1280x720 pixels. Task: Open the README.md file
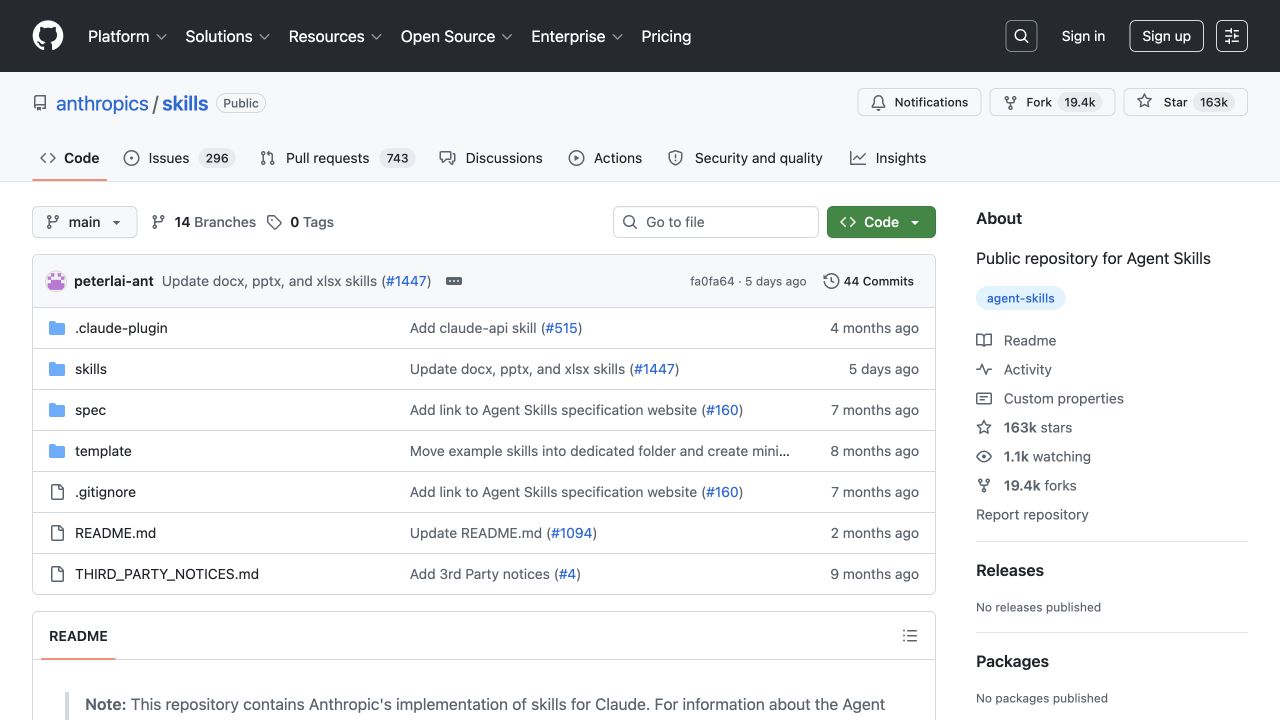[x=116, y=533]
